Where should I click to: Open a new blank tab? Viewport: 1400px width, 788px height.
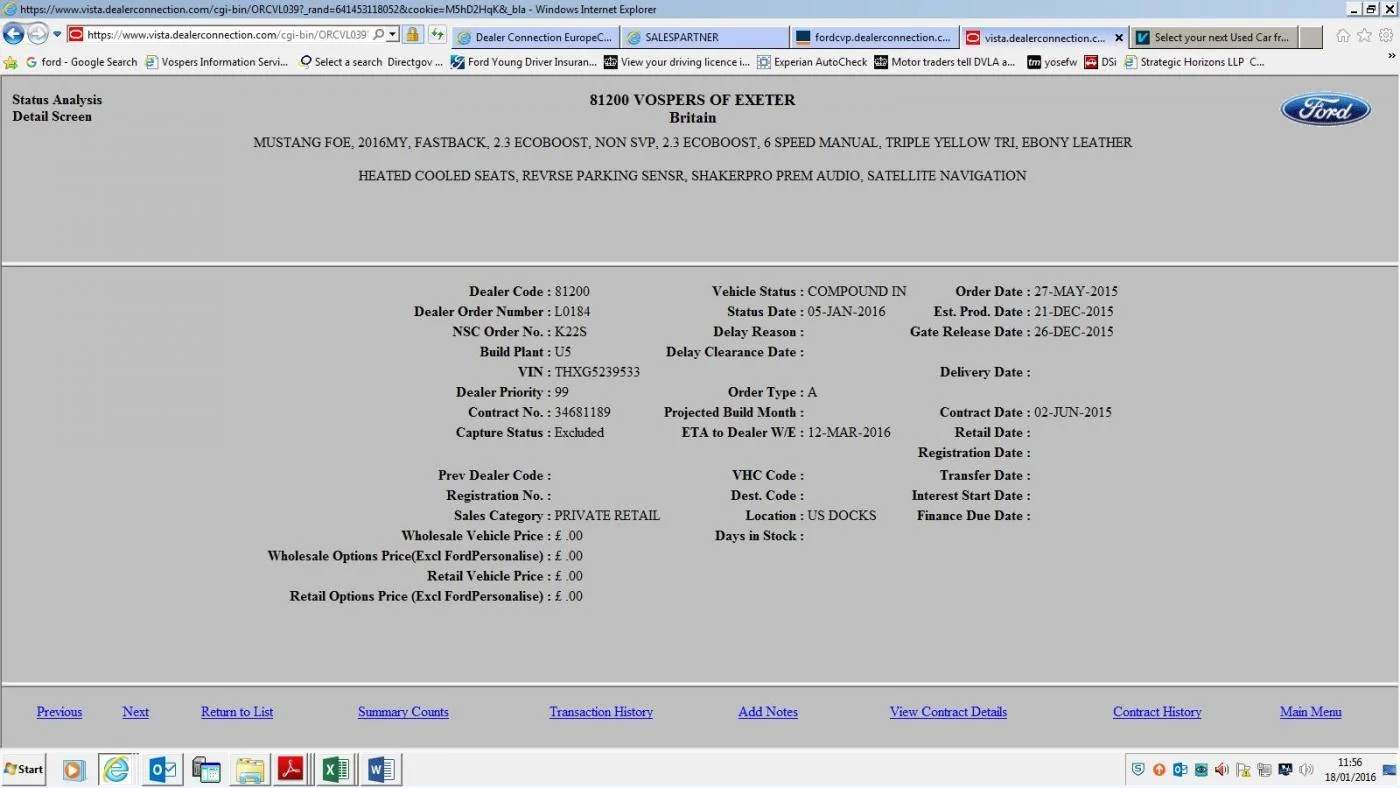pos(1311,37)
